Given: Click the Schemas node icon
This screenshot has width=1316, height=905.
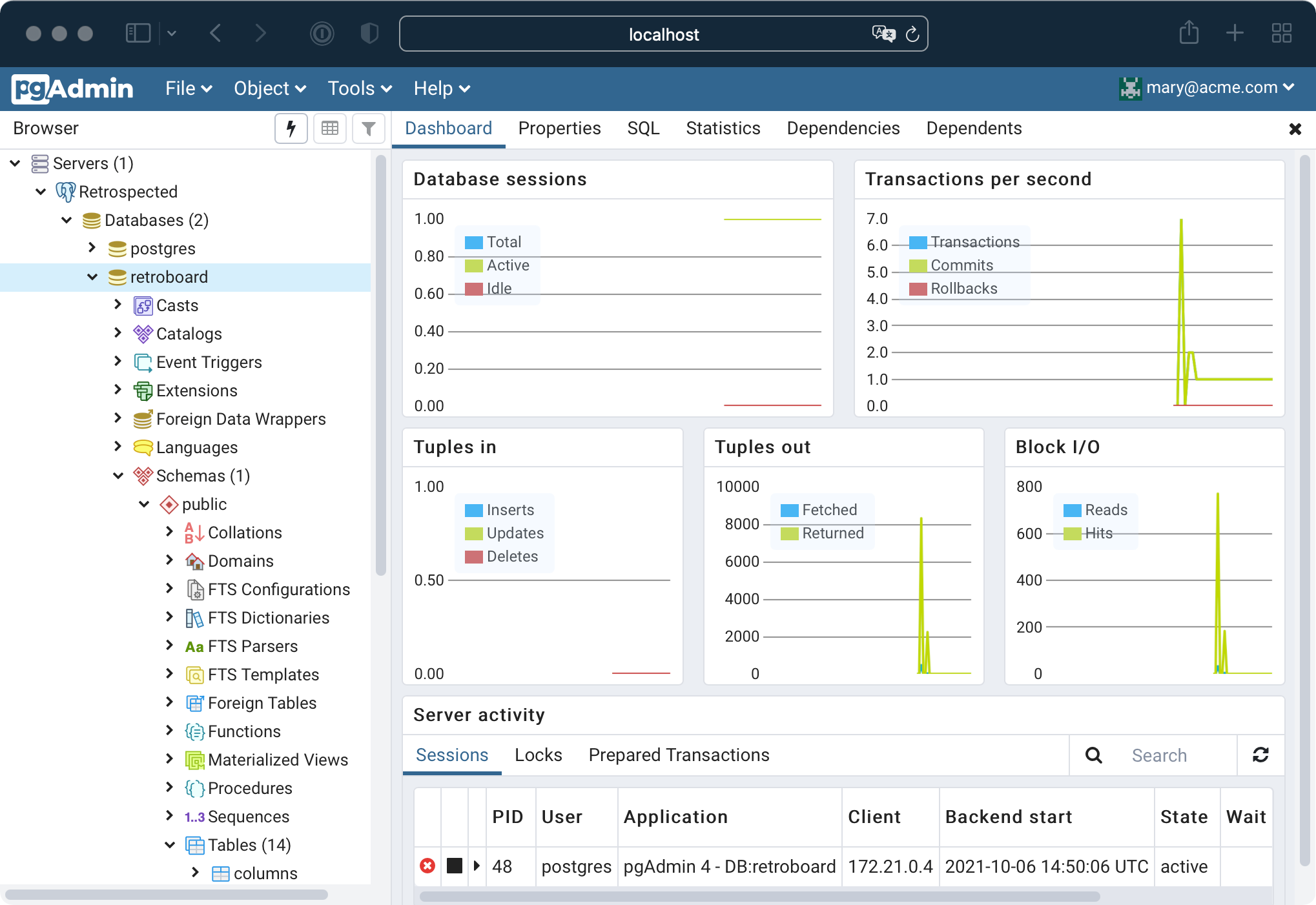Looking at the screenshot, I should pyautogui.click(x=143, y=476).
